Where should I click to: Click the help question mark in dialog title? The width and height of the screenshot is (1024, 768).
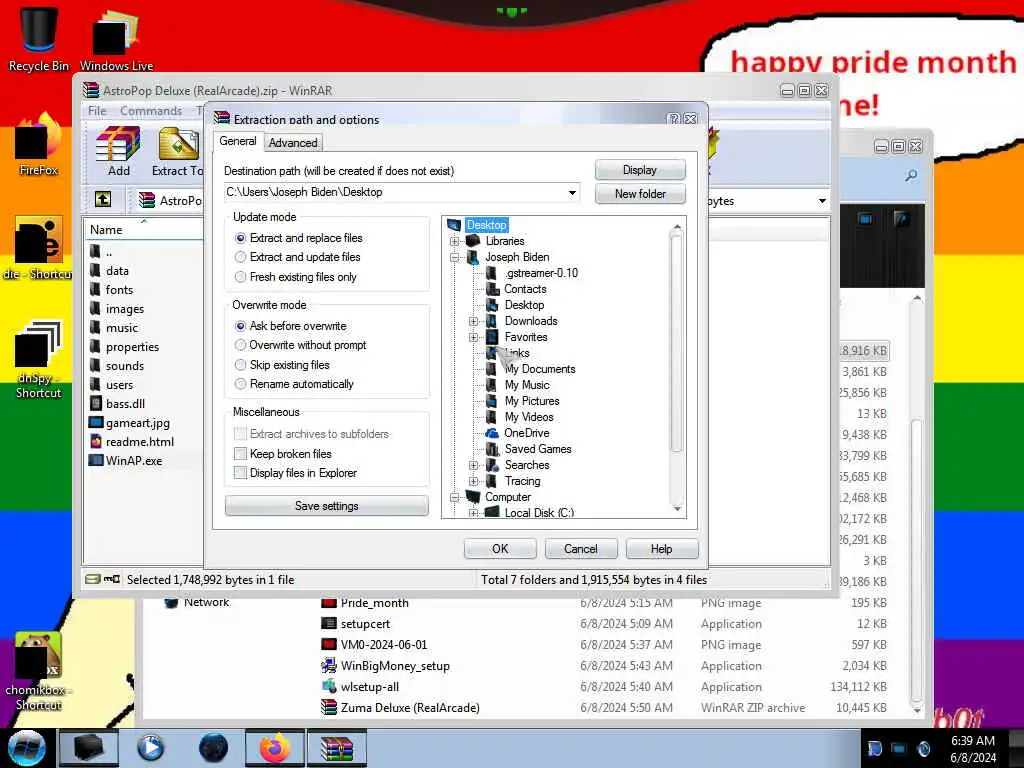[x=674, y=119]
